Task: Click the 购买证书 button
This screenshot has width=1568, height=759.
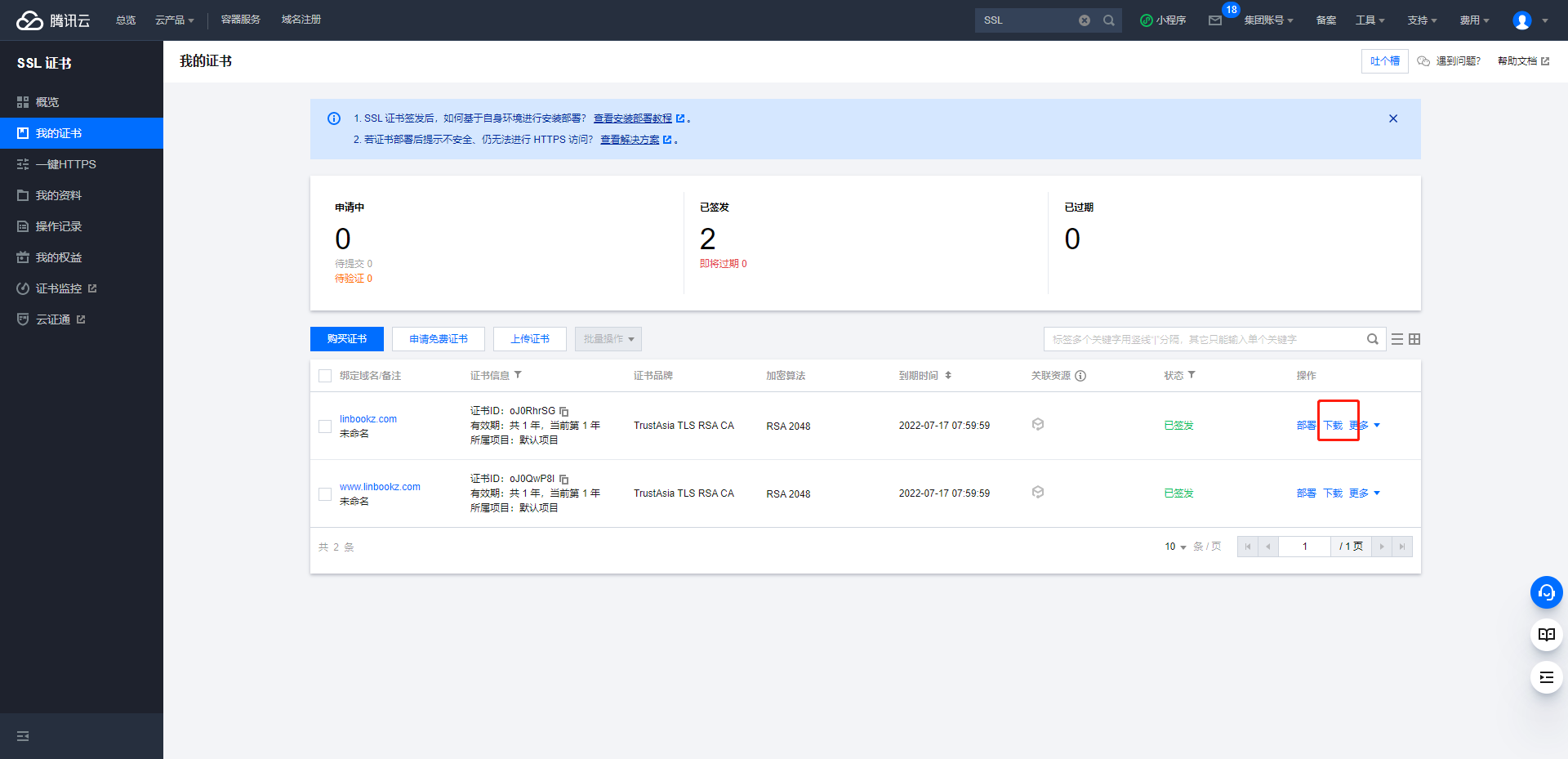Action: (347, 339)
